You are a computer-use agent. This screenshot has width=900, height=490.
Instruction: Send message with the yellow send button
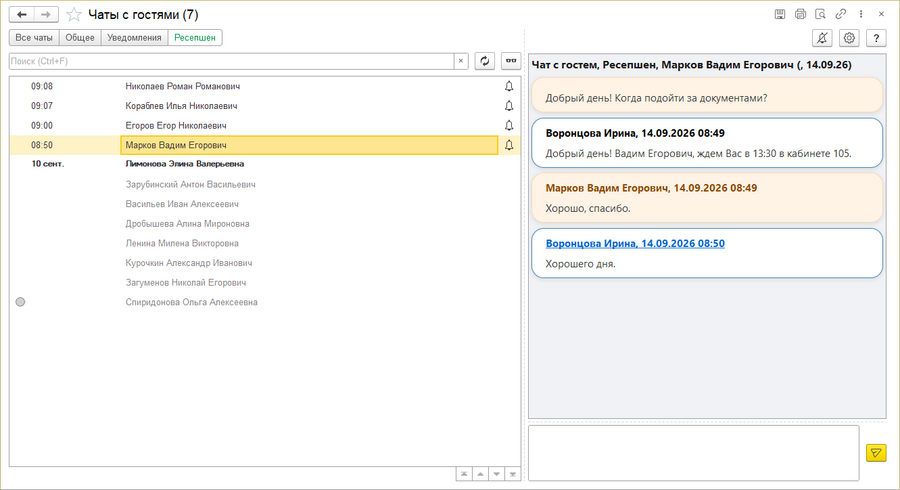pos(876,453)
